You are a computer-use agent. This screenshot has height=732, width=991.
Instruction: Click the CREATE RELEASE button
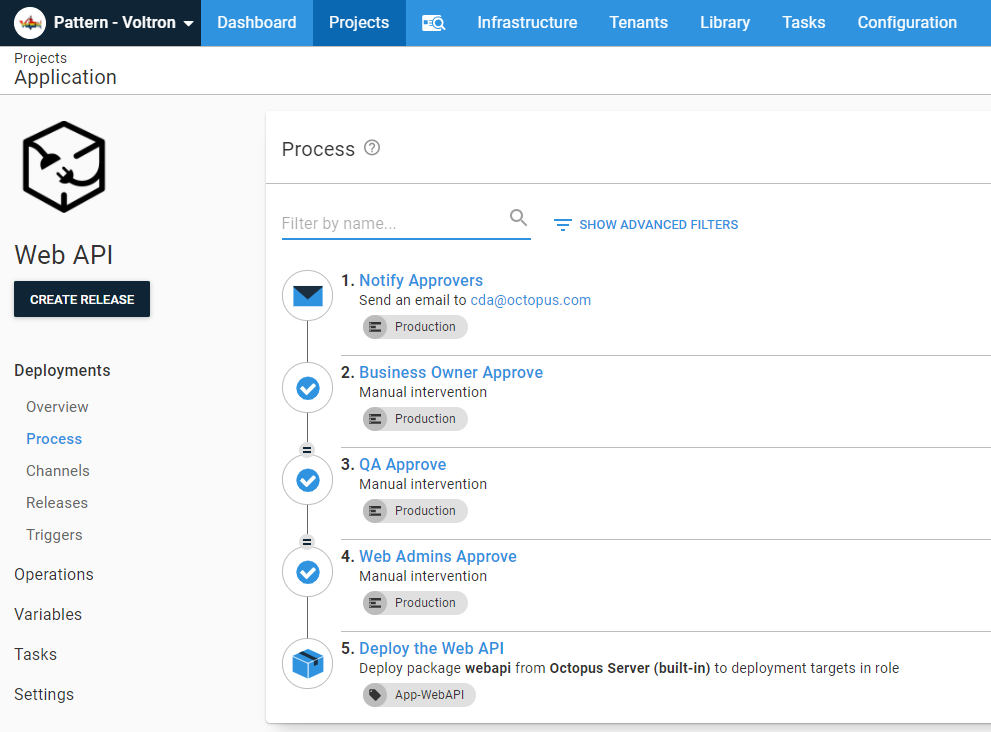(x=81, y=299)
